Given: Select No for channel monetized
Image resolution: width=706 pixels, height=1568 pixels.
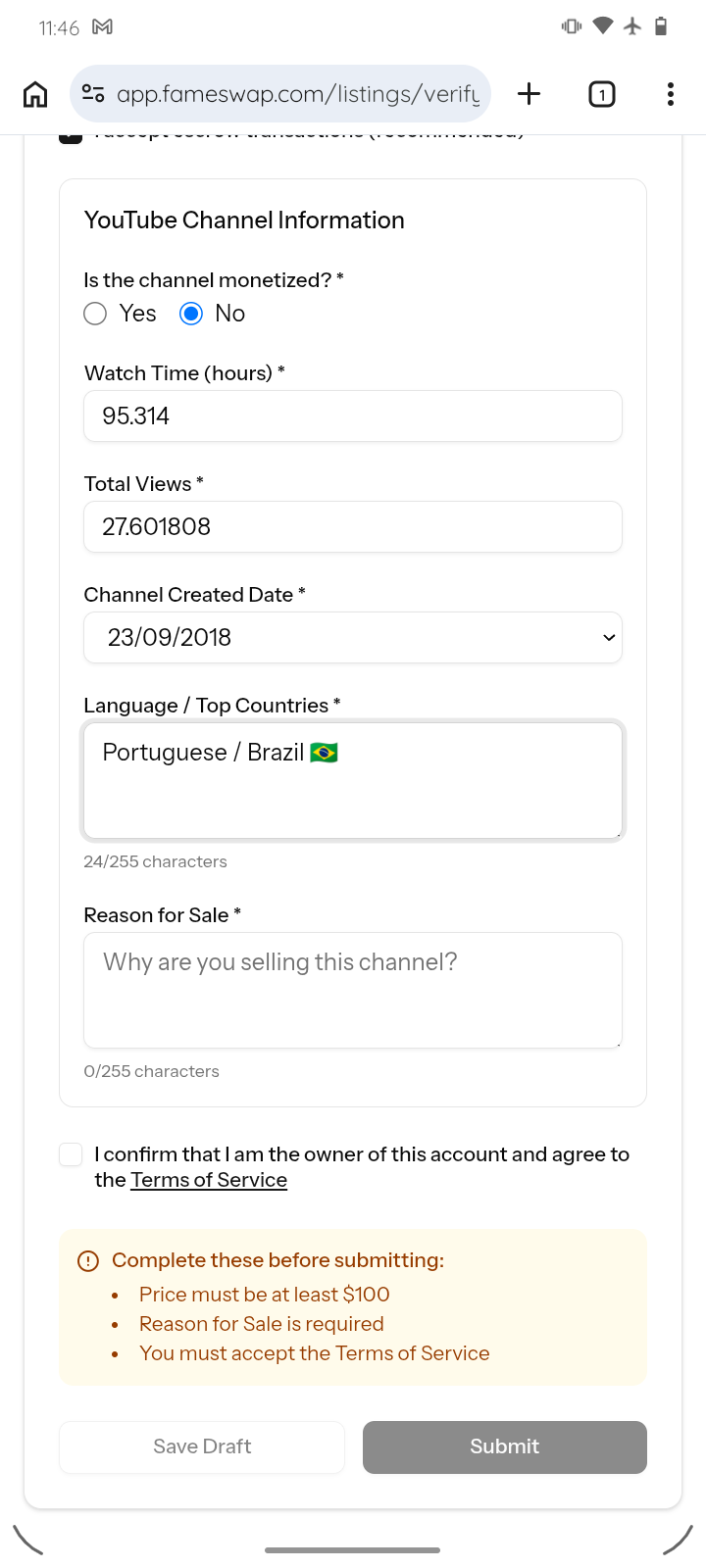Looking at the screenshot, I should [x=191, y=314].
